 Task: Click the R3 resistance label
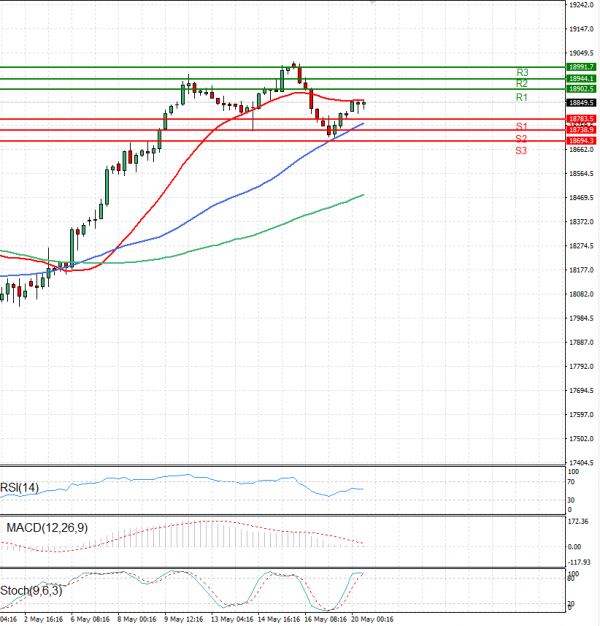522,73
